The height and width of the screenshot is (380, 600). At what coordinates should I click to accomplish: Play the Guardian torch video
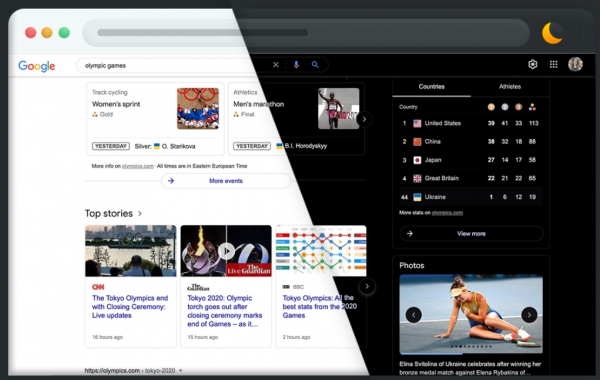pyautogui.click(x=226, y=251)
